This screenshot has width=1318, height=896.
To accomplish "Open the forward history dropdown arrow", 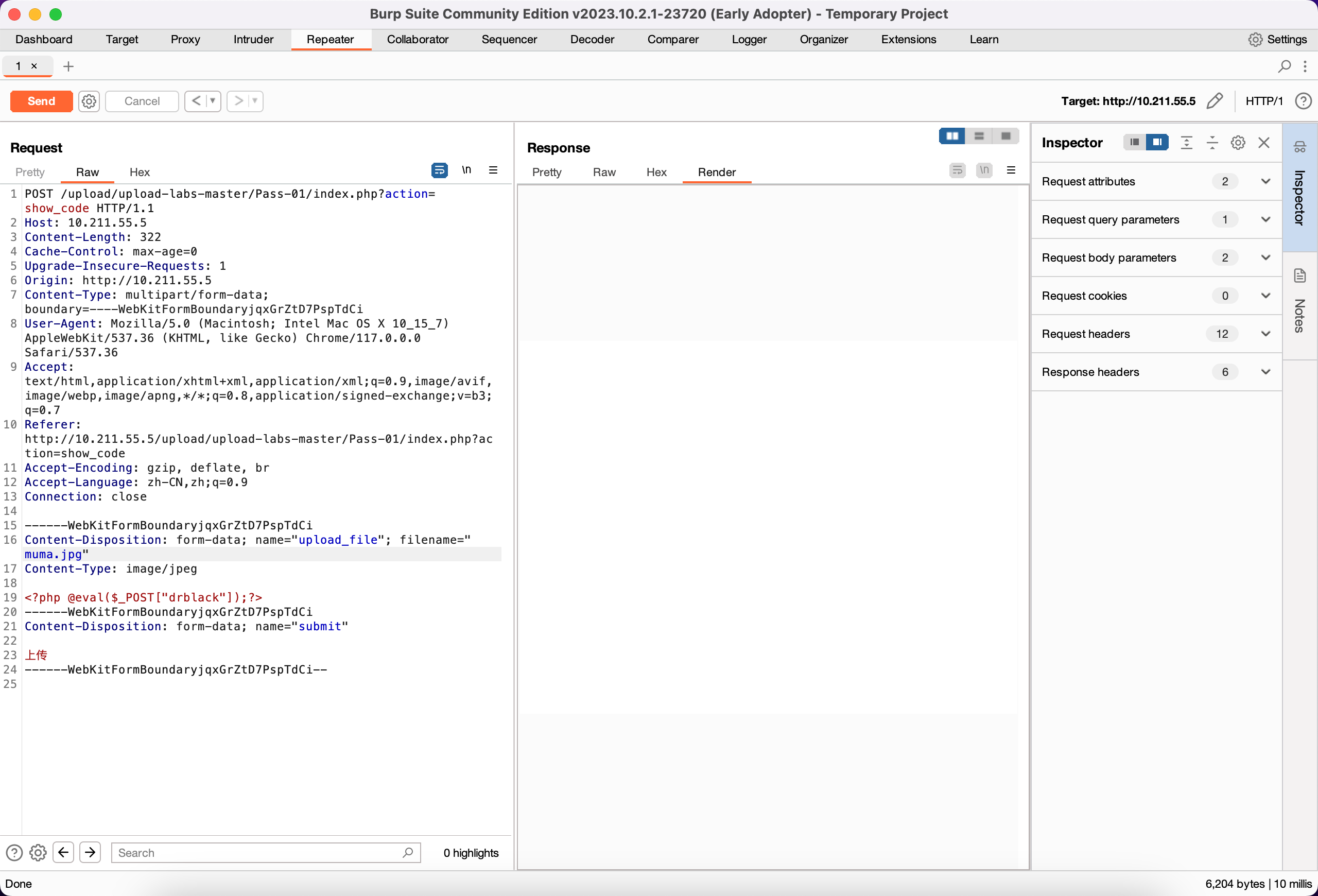I will coord(255,101).
